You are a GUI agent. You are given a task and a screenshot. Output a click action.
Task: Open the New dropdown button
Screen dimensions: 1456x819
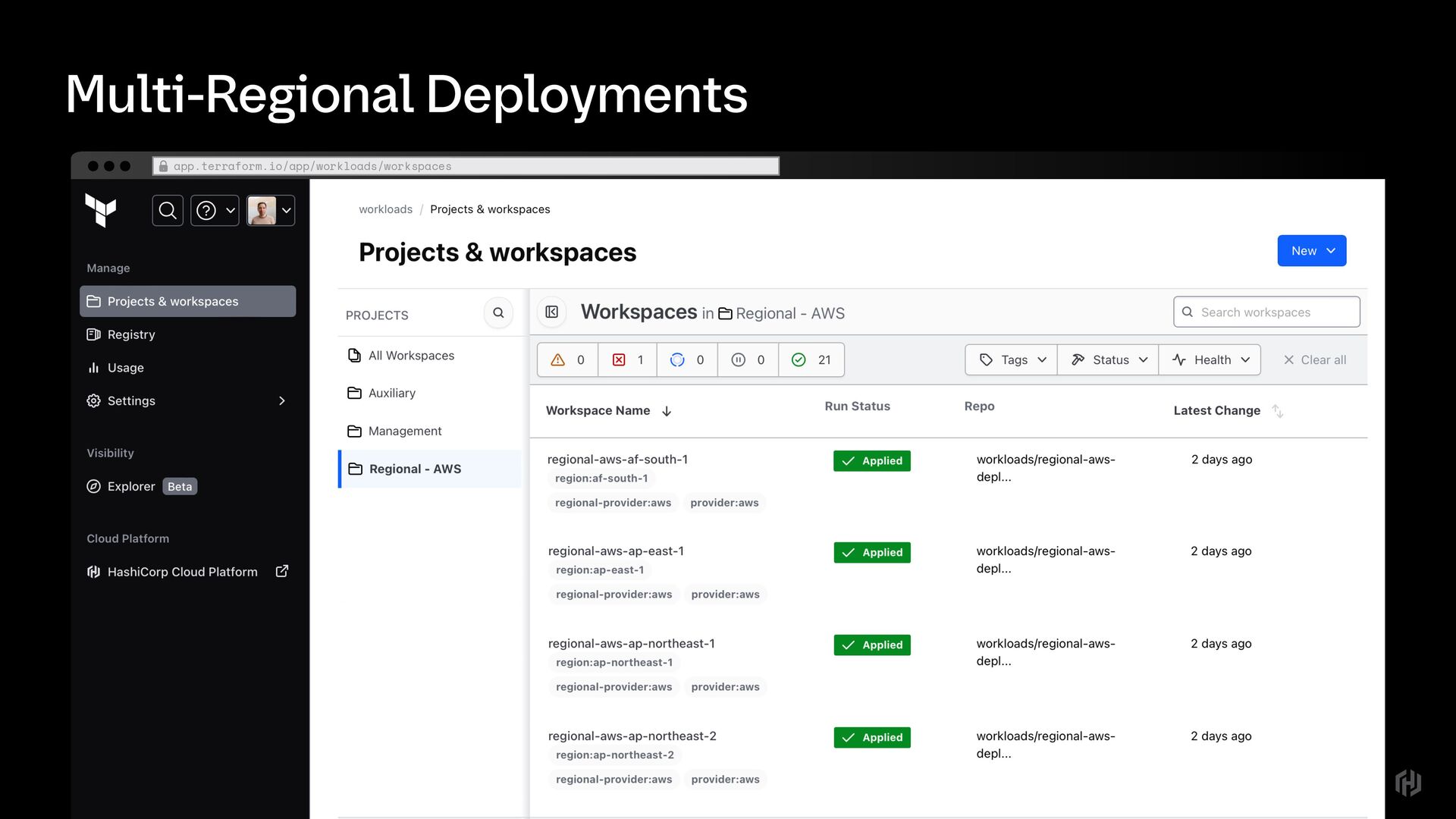1311,251
